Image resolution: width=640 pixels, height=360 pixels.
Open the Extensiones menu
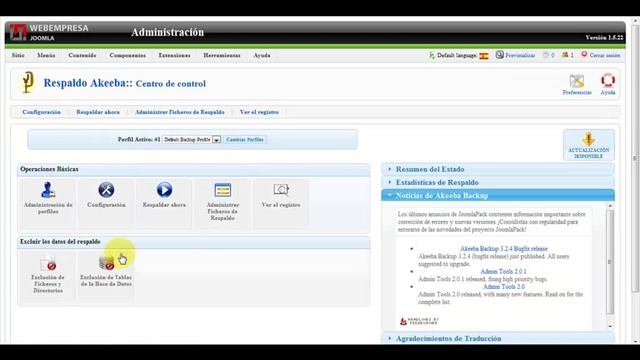tap(174, 55)
